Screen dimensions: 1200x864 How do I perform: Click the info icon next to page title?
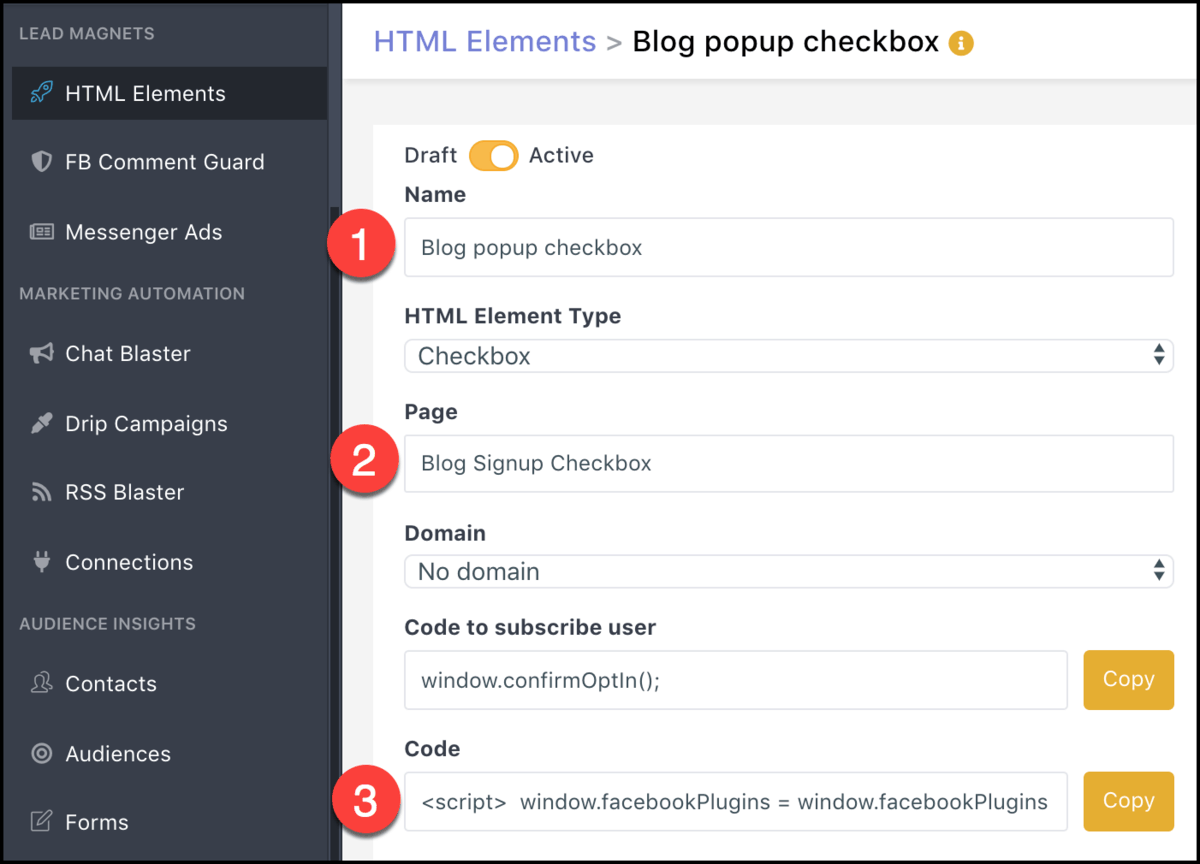[960, 43]
